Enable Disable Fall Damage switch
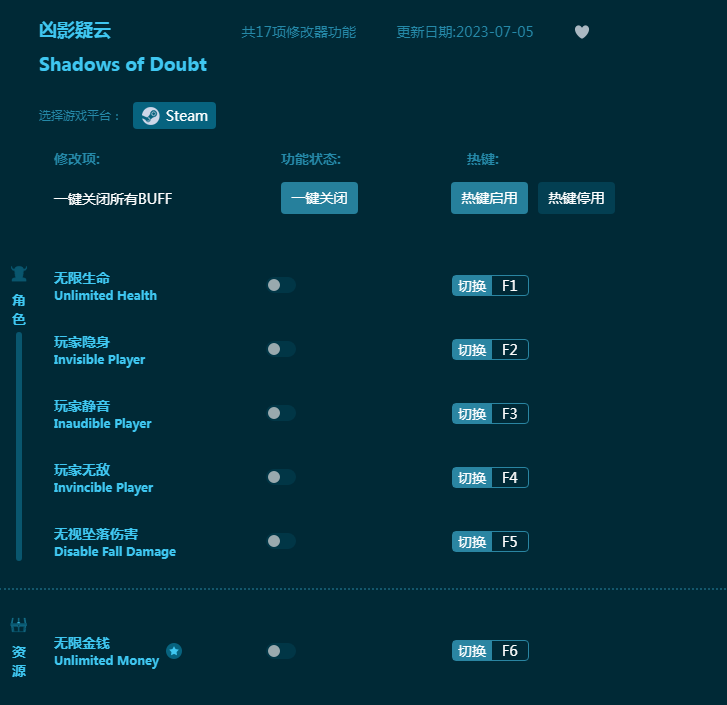Screen dimensions: 727x705 coord(281,541)
